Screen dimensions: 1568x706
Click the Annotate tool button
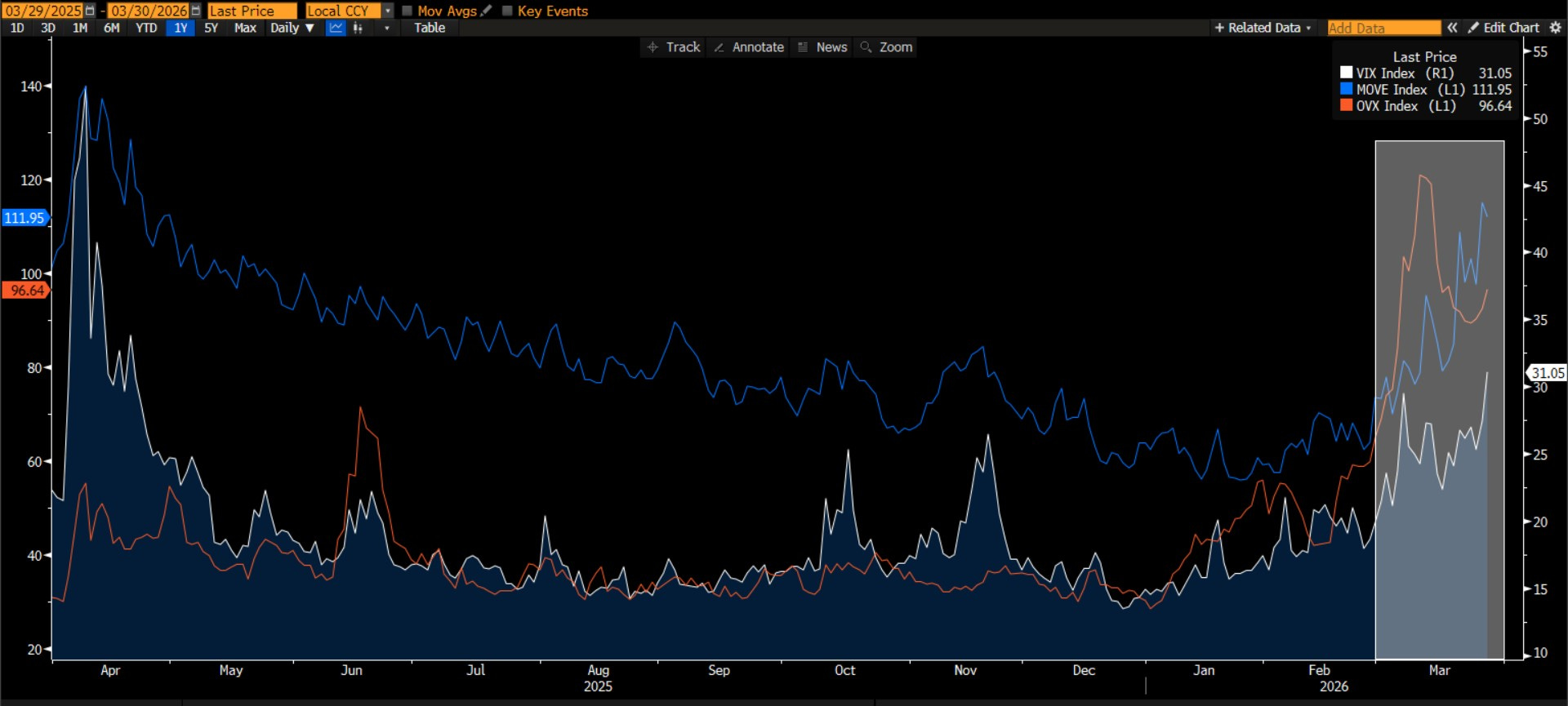click(749, 47)
